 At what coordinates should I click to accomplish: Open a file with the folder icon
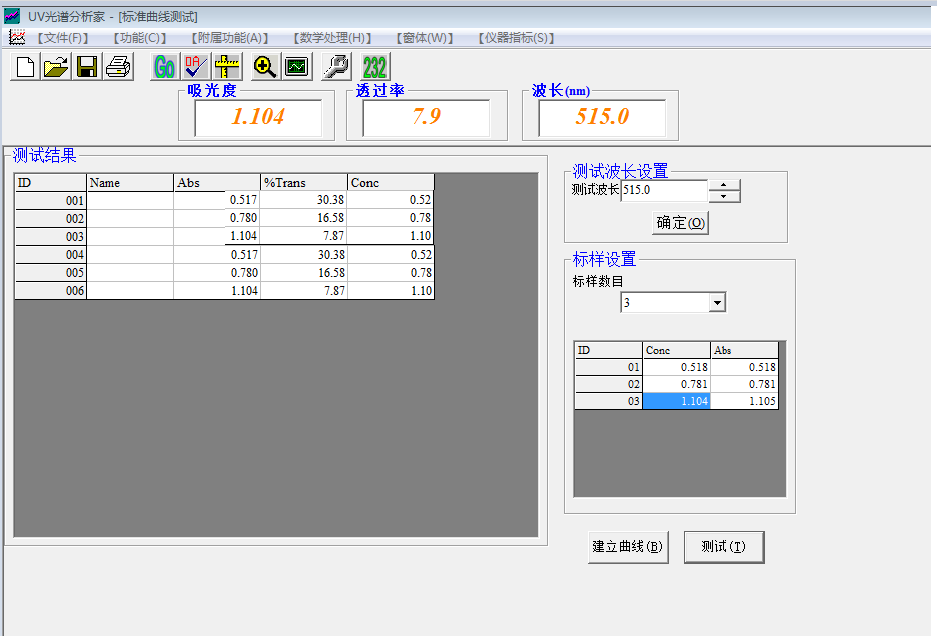pos(56,67)
